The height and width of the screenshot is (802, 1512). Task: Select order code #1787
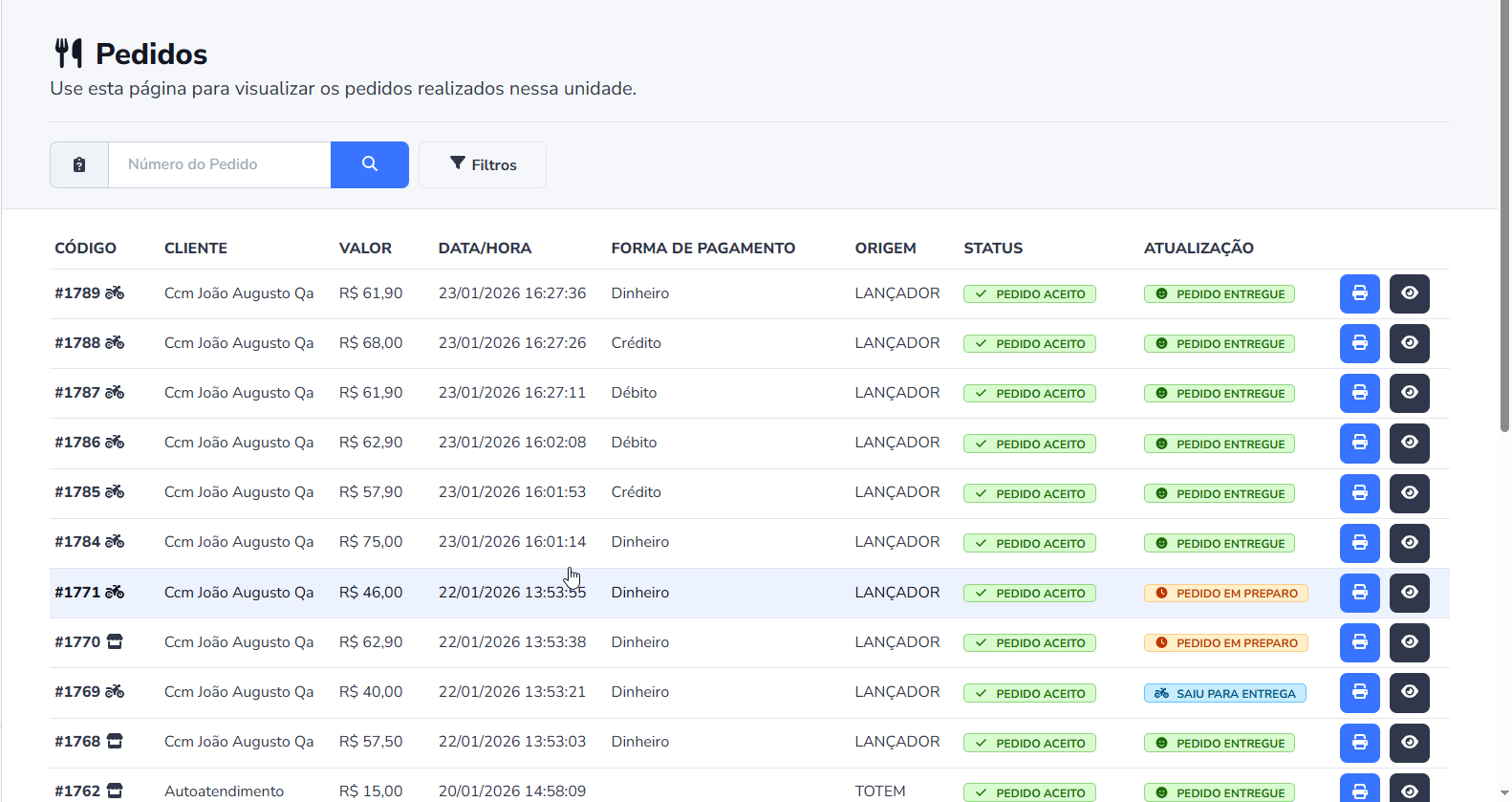click(x=77, y=393)
